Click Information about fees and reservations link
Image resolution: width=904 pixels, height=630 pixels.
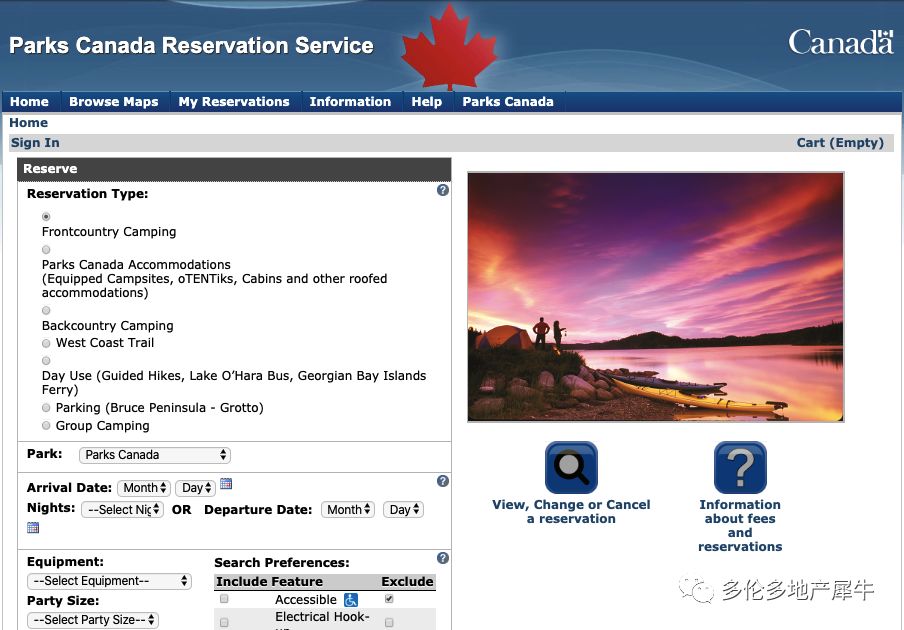[x=740, y=525]
